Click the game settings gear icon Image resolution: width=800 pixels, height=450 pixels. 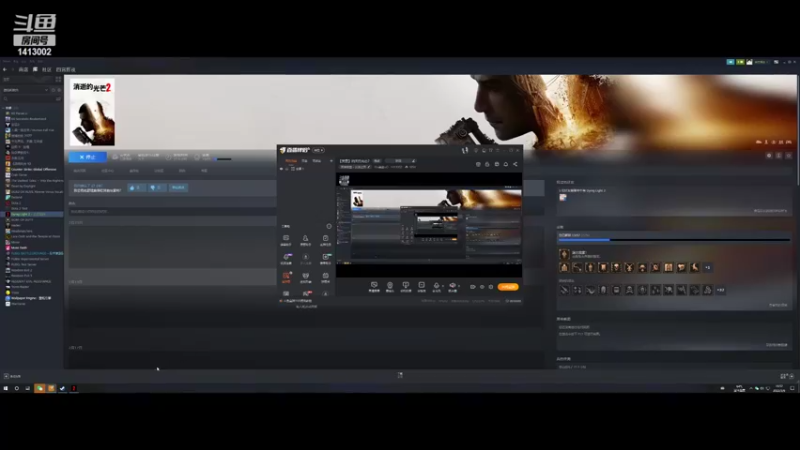point(769,156)
